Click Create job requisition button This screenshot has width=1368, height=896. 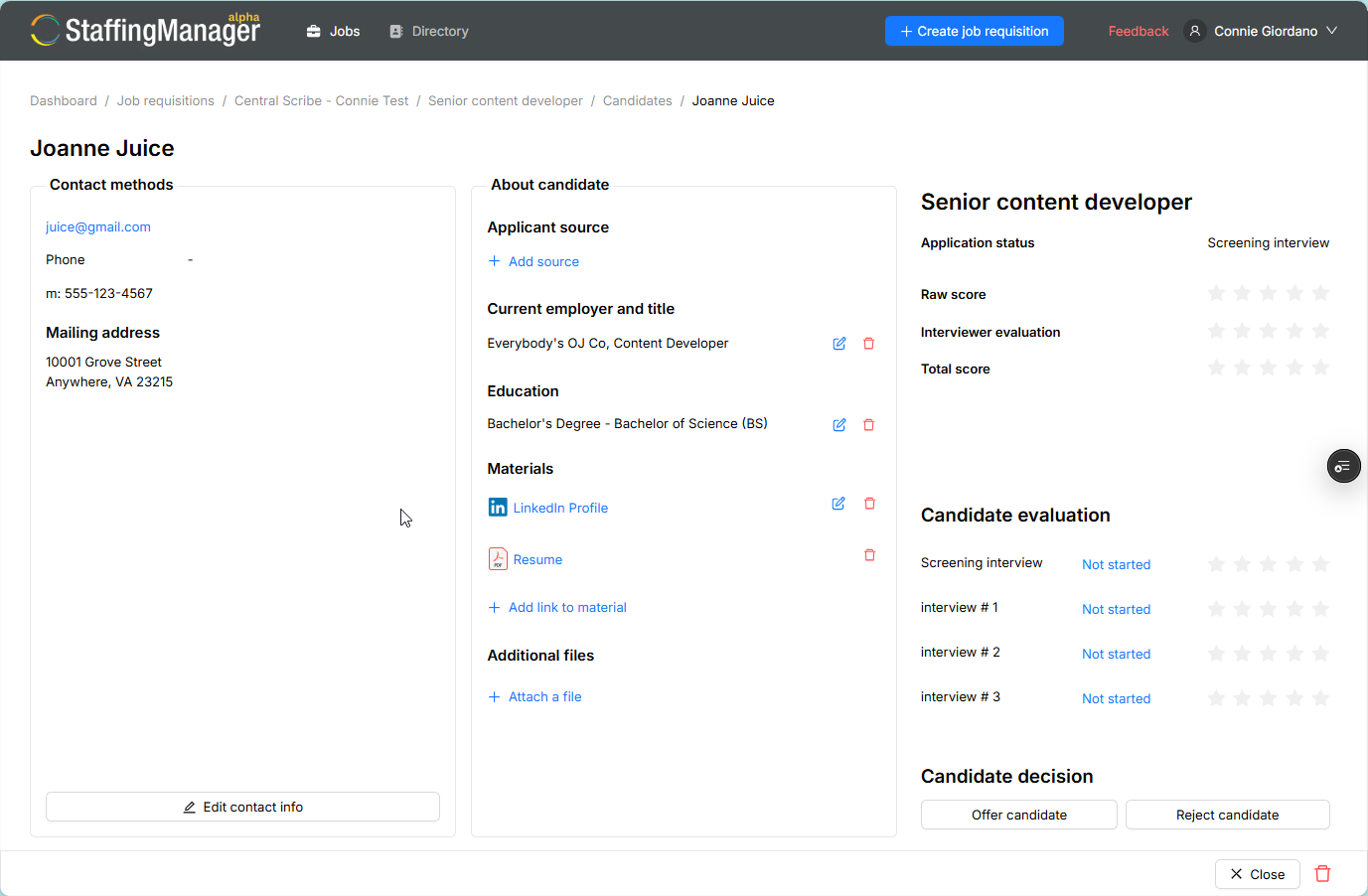pos(975,31)
